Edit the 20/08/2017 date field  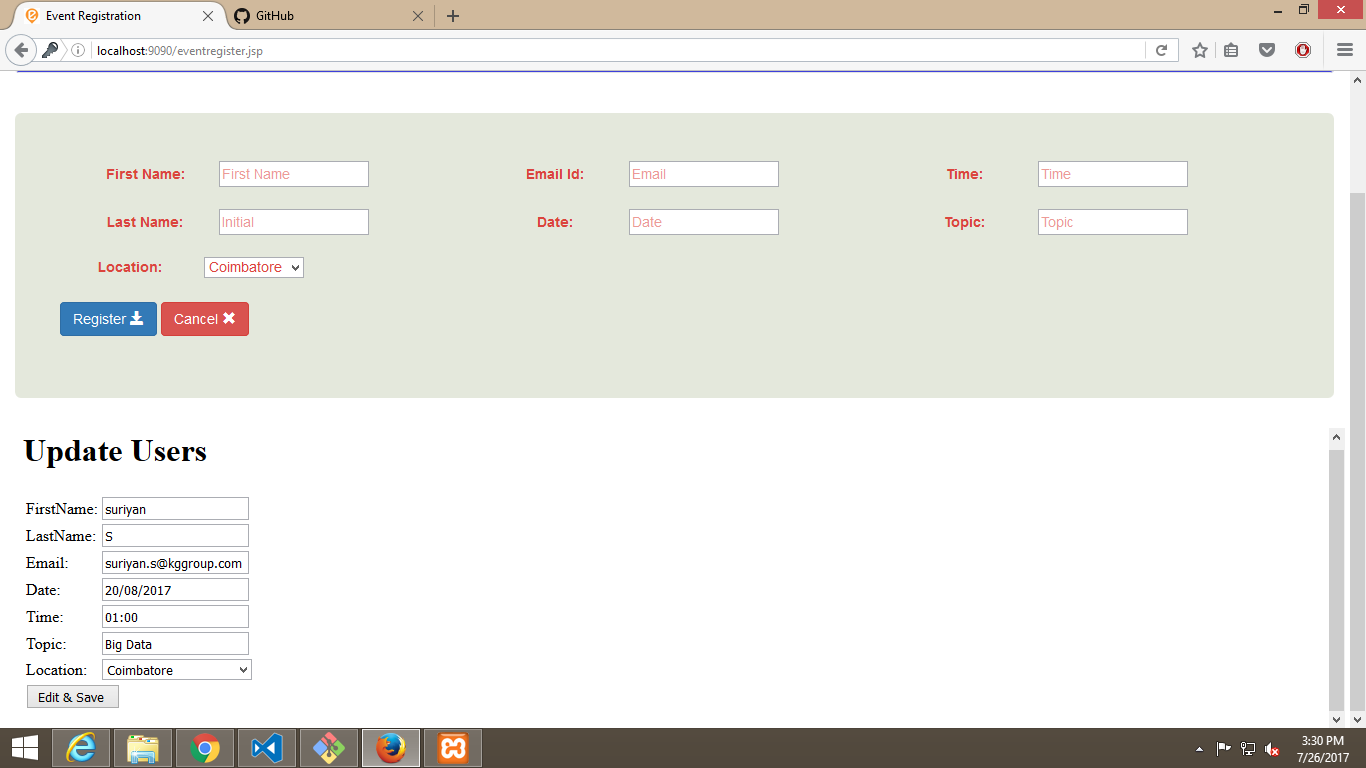click(175, 590)
